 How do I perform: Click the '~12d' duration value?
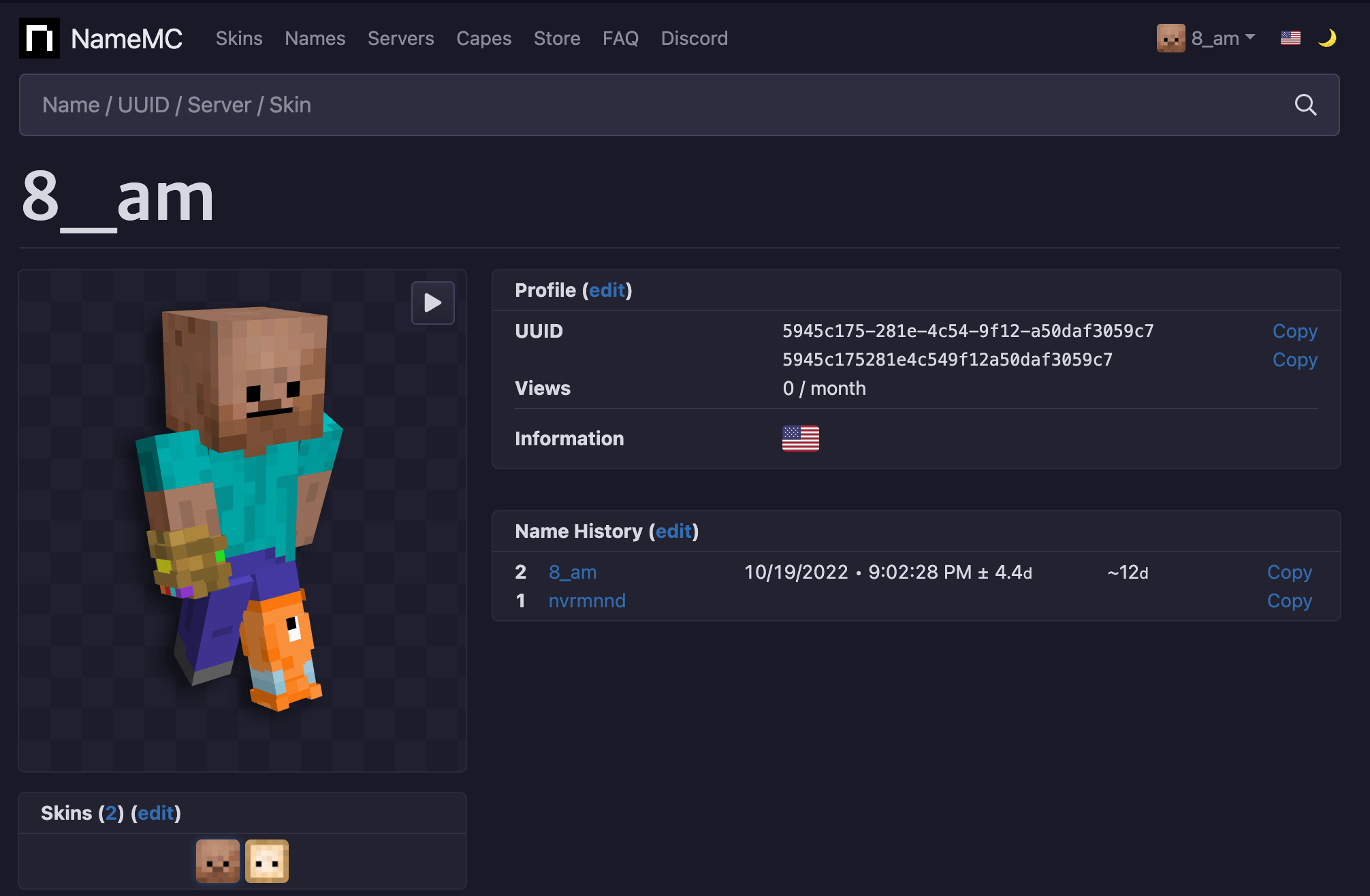pyautogui.click(x=1128, y=572)
